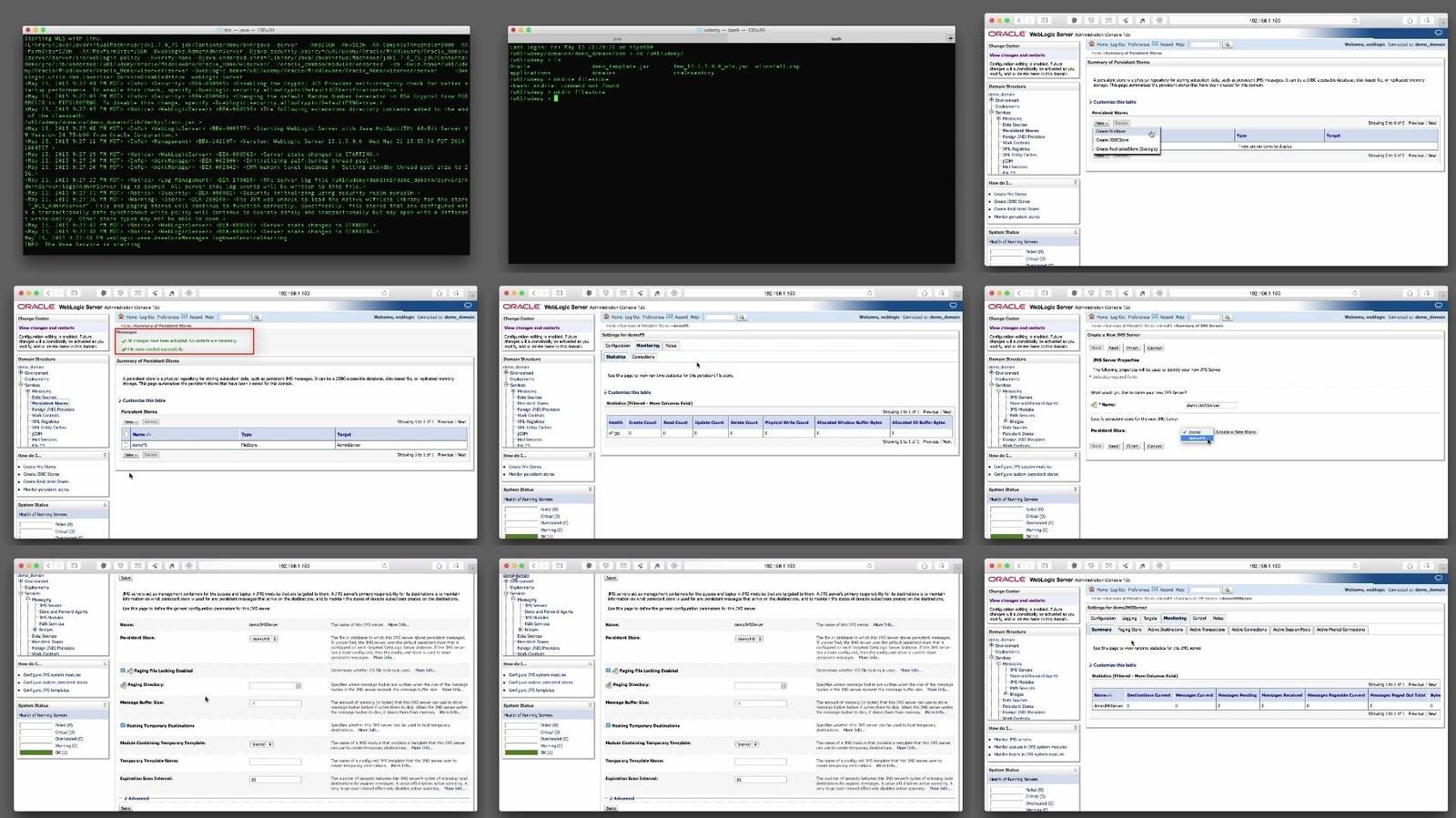Image resolution: width=1456 pixels, height=818 pixels.
Task: Click search magnifier in window with red-outlined Messages box
Action: click(257, 318)
